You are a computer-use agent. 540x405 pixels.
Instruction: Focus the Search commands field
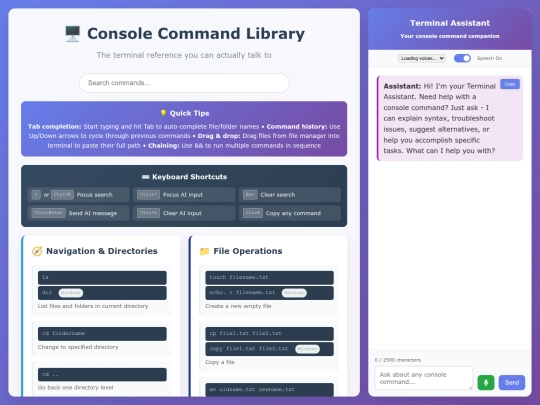click(x=184, y=83)
